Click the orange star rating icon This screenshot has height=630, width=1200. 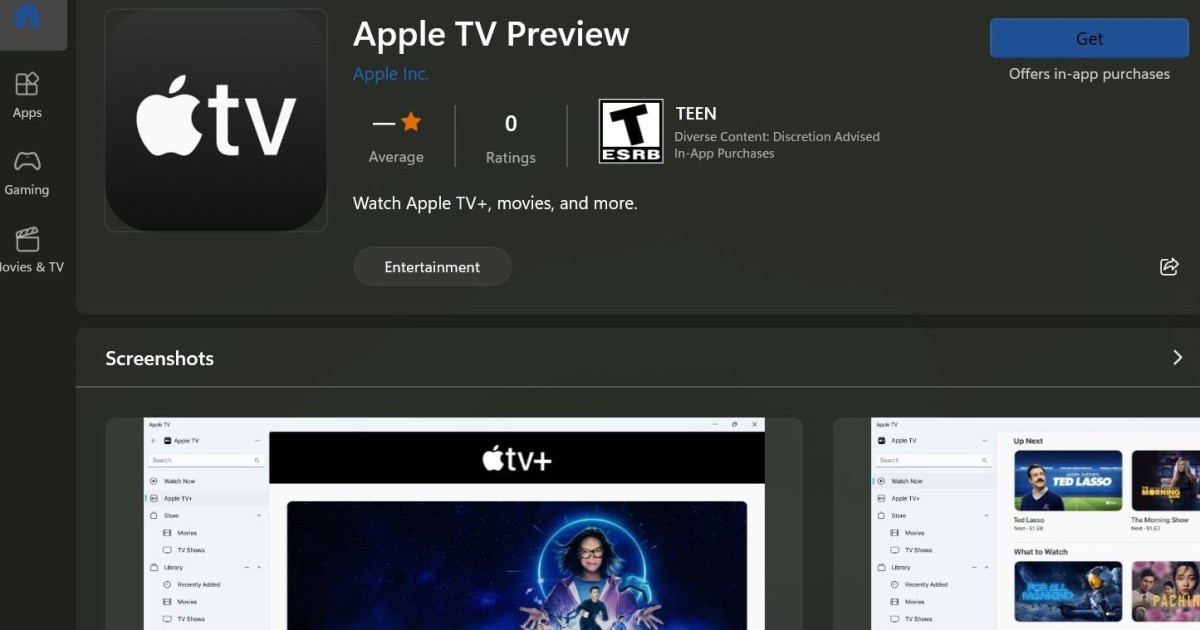click(x=411, y=122)
